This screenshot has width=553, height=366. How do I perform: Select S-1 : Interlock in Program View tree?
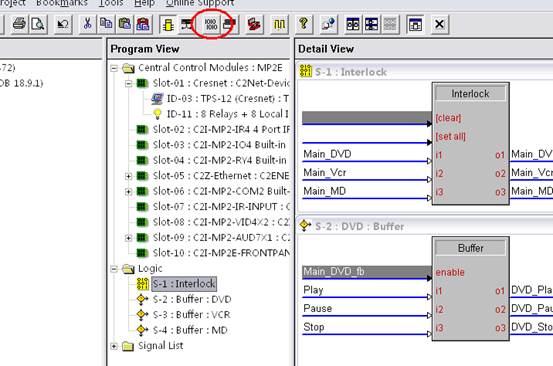pyautogui.click(x=184, y=284)
